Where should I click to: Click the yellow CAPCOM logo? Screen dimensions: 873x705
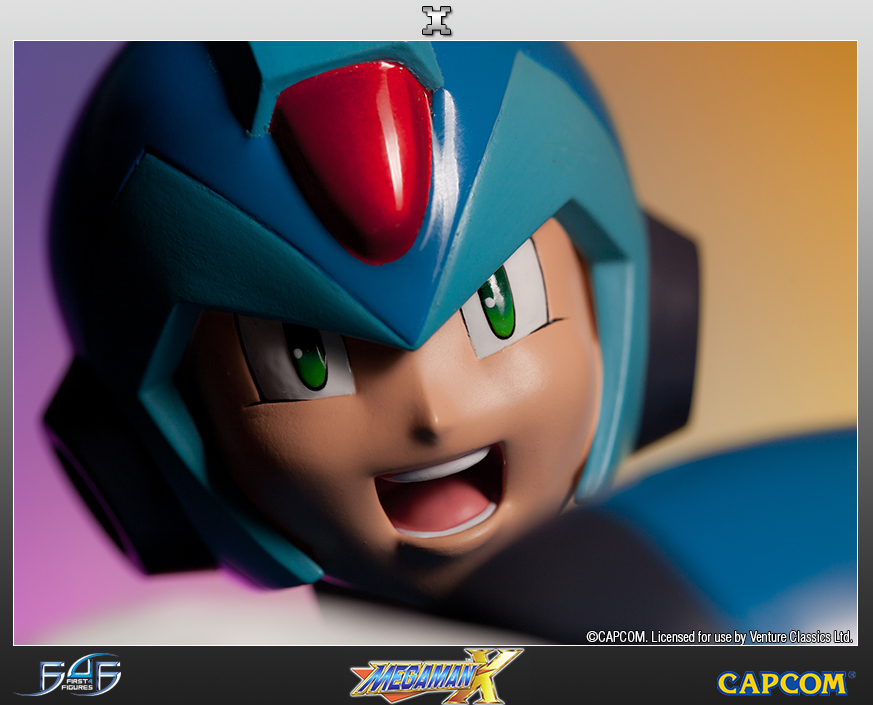[782, 683]
